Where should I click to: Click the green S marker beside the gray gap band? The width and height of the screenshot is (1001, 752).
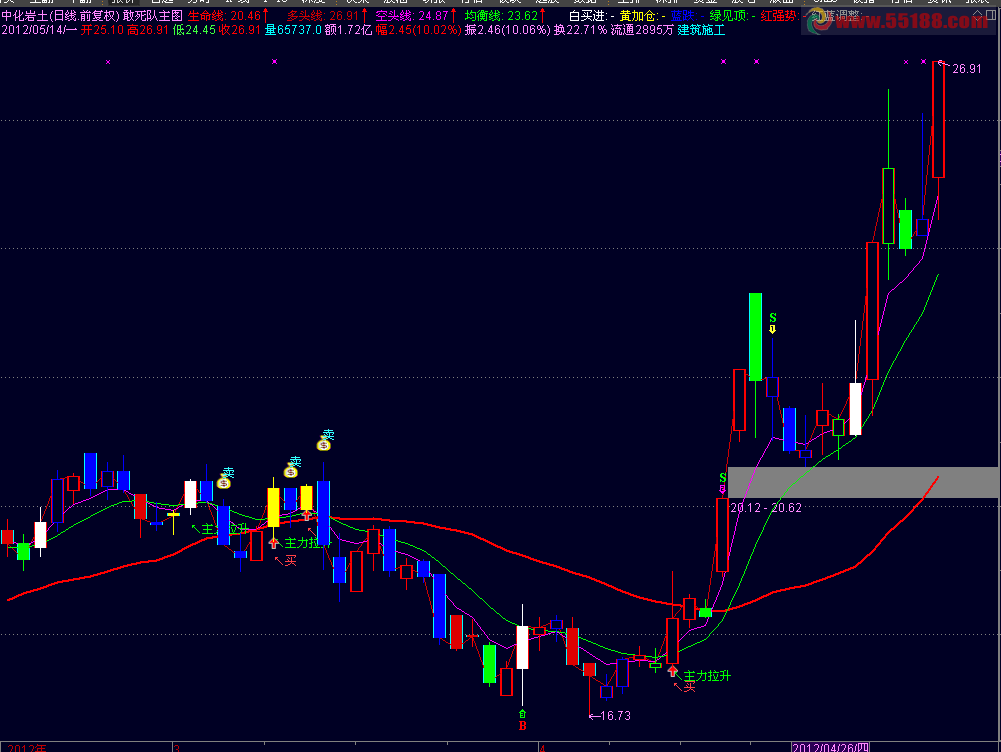[723, 478]
